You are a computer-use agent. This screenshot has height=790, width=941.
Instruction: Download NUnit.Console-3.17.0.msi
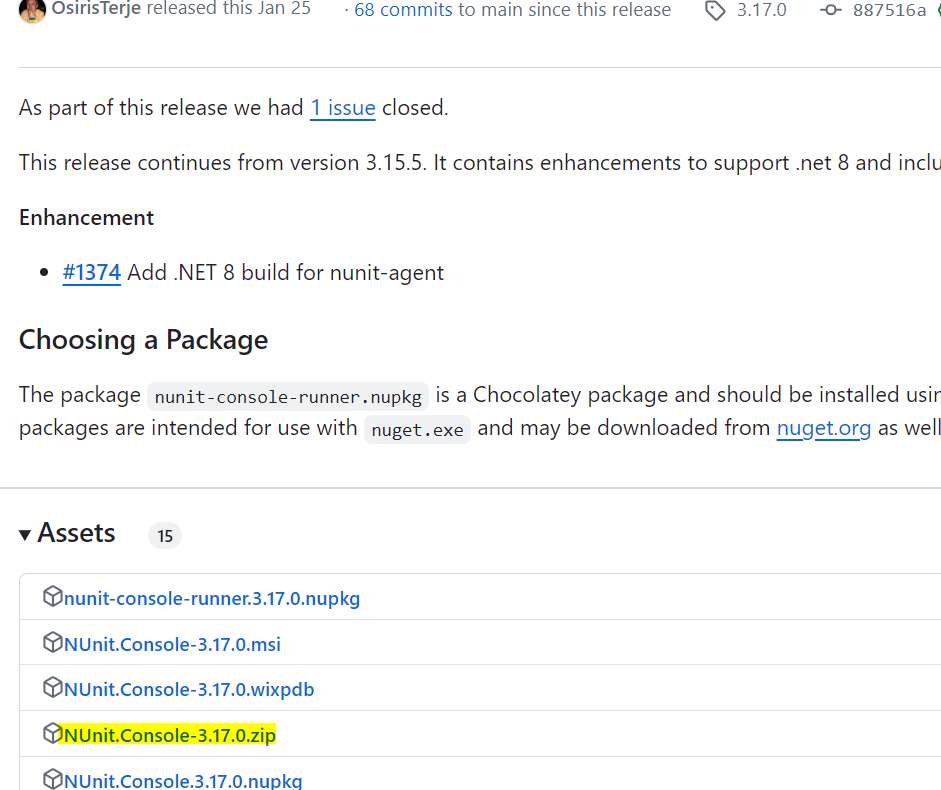(172, 644)
